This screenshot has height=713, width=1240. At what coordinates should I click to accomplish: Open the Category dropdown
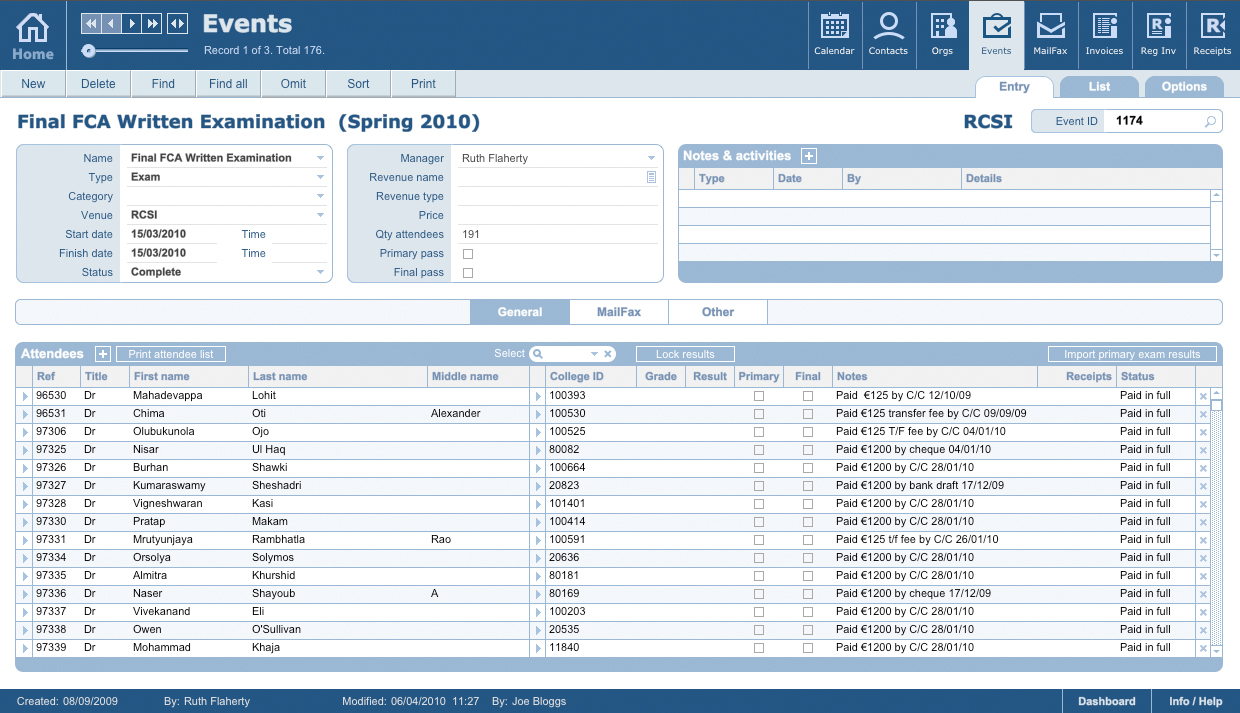pyautogui.click(x=320, y=196)
